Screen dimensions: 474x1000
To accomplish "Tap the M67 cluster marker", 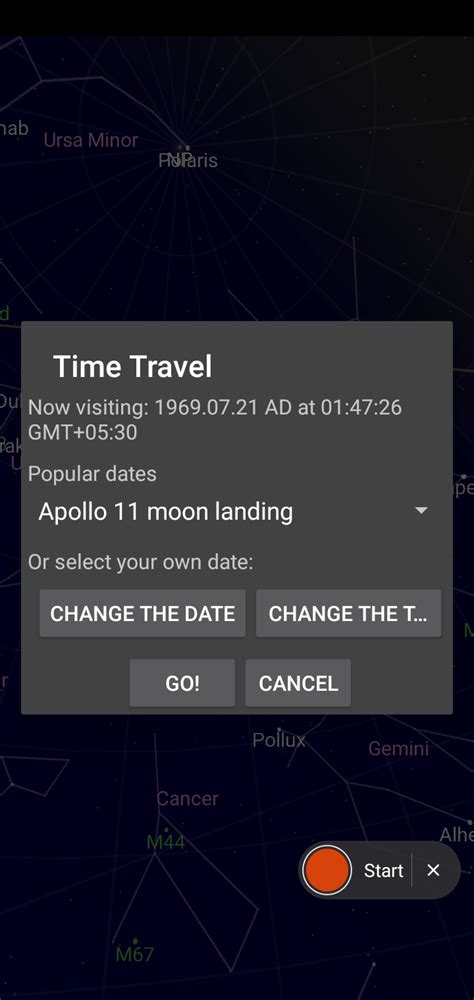I will pos(135,954).
